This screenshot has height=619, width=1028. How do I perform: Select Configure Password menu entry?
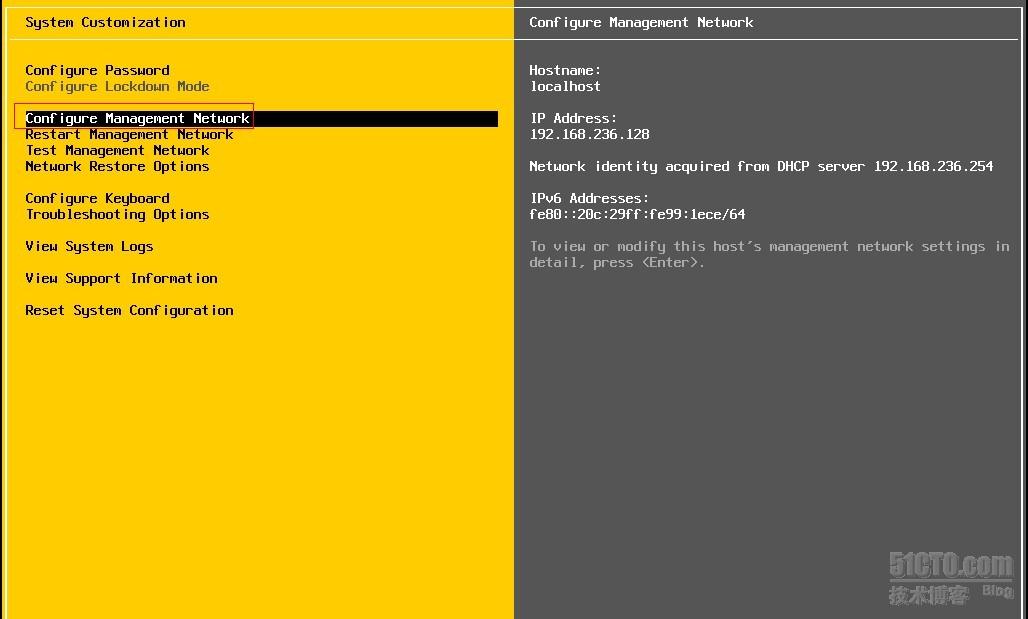[97, 70]
